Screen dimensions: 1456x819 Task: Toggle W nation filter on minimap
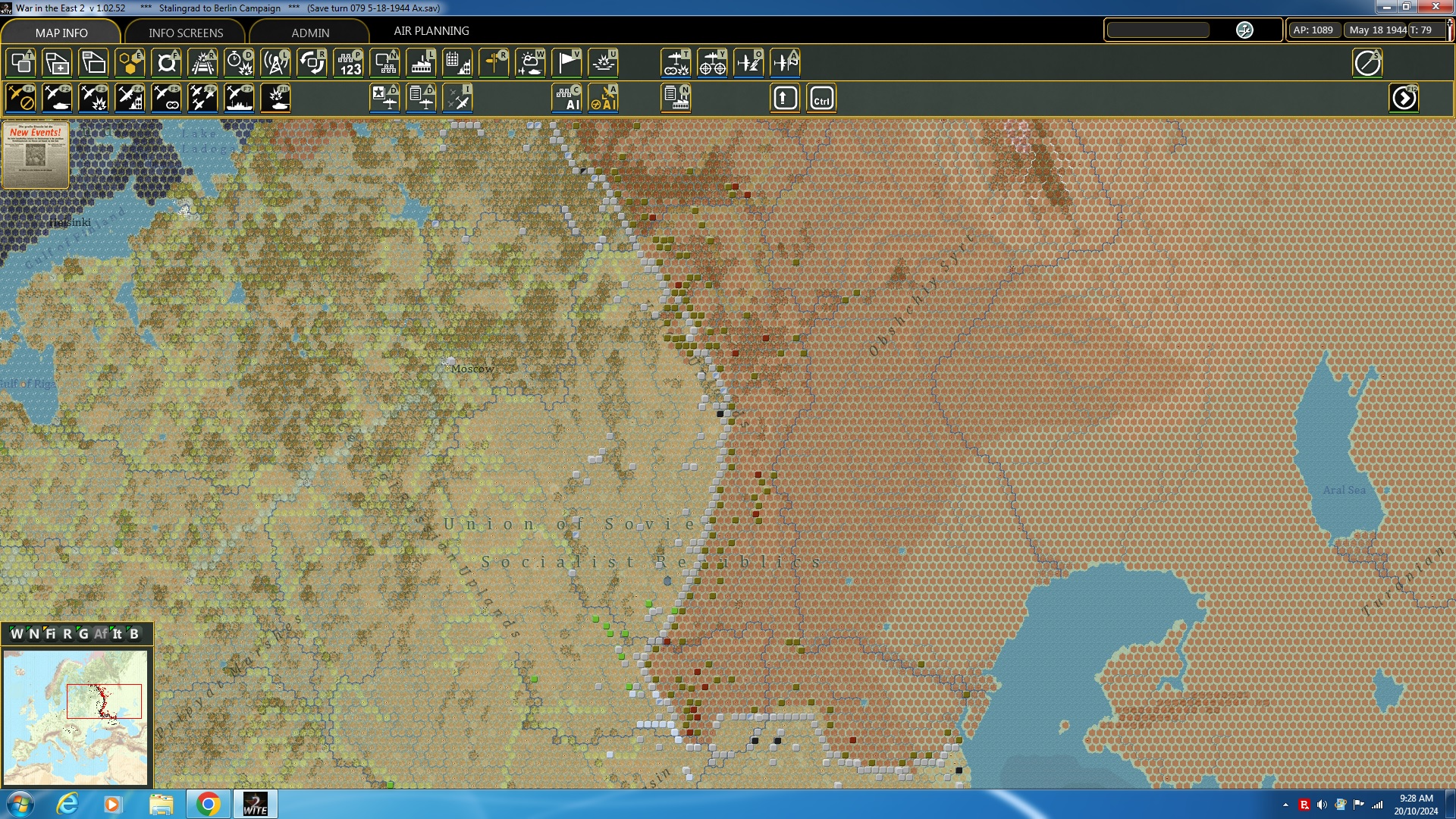(x=17, y=634)
